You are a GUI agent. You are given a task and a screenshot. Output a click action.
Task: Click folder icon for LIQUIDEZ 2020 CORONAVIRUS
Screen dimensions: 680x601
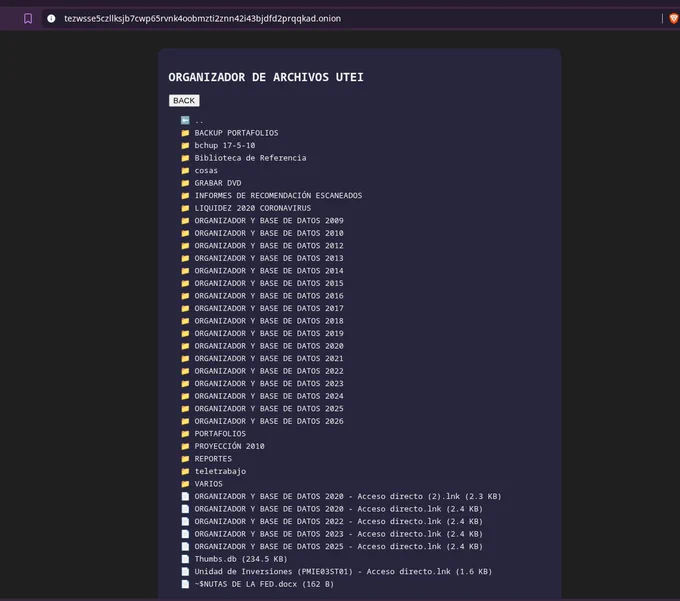click(x=185, y=208)
